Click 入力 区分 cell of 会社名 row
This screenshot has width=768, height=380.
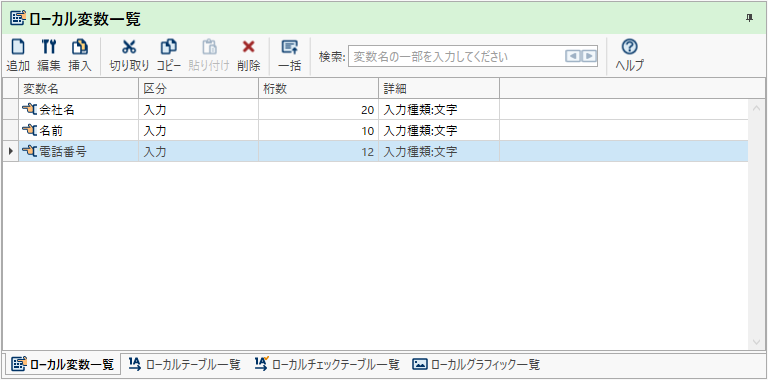point(198,110)
